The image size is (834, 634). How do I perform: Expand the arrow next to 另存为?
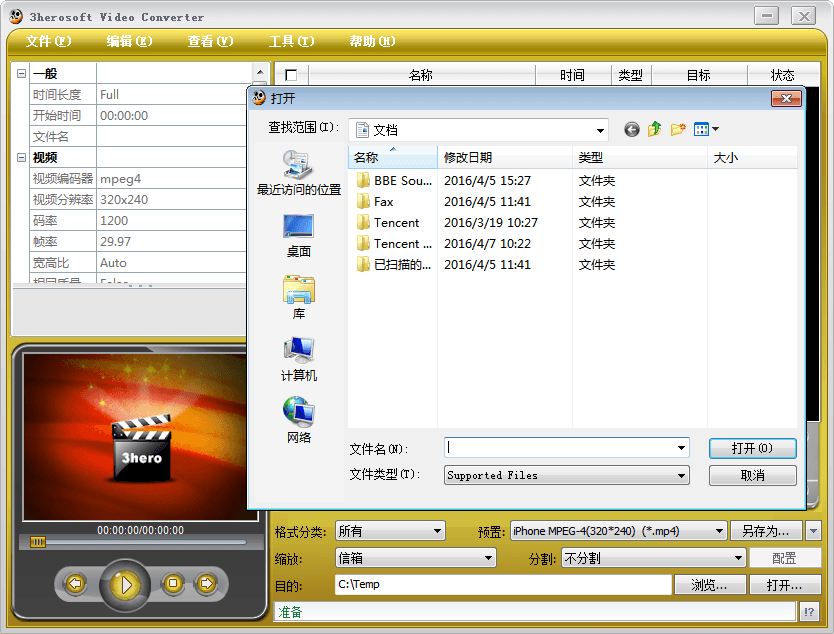click(x=813, y=531)
